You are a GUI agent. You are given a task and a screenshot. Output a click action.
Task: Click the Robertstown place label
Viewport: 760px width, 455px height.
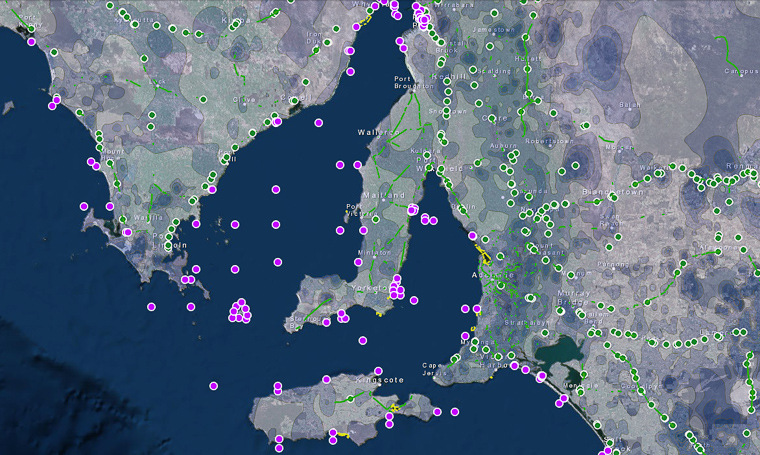pos(550,141)
